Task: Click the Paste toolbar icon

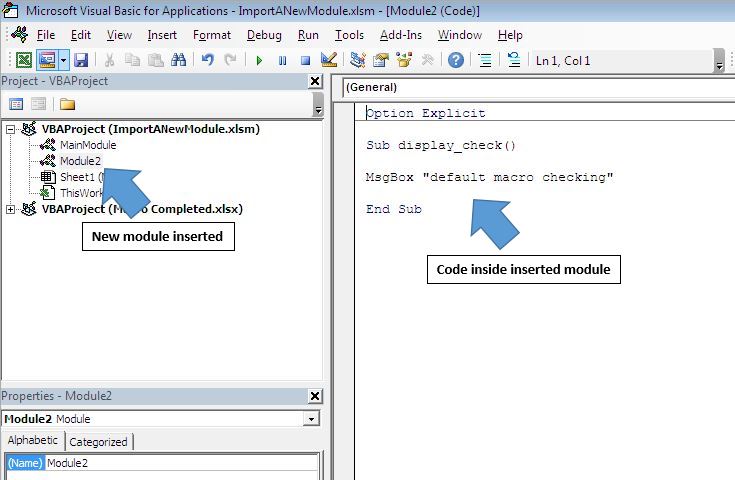Action: (x=155, y=60)
